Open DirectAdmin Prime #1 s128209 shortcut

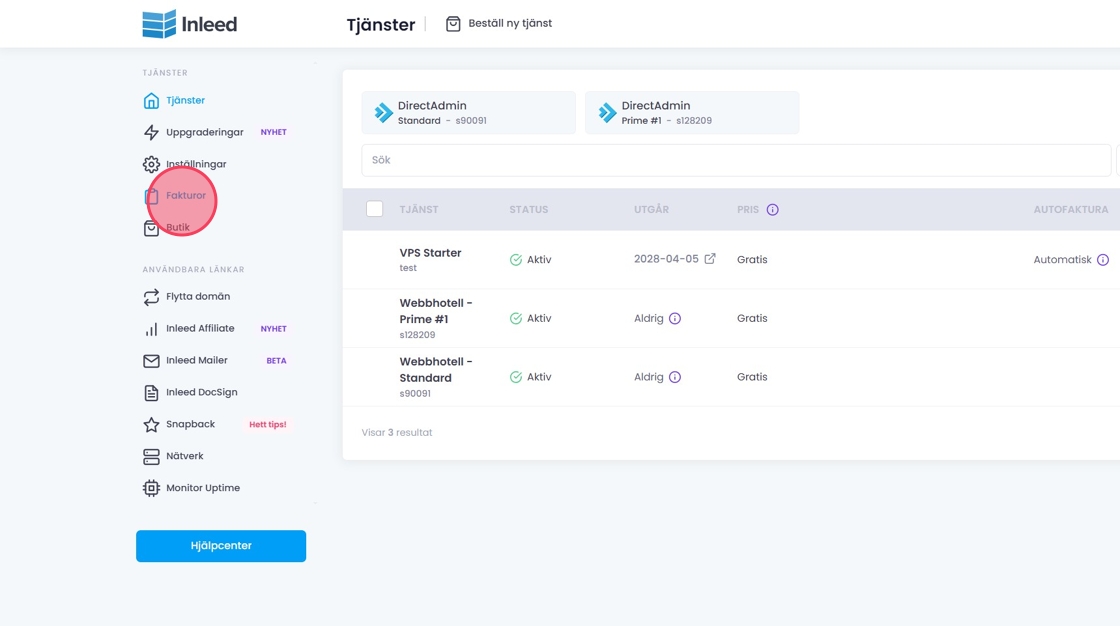[x=692, y=113]
